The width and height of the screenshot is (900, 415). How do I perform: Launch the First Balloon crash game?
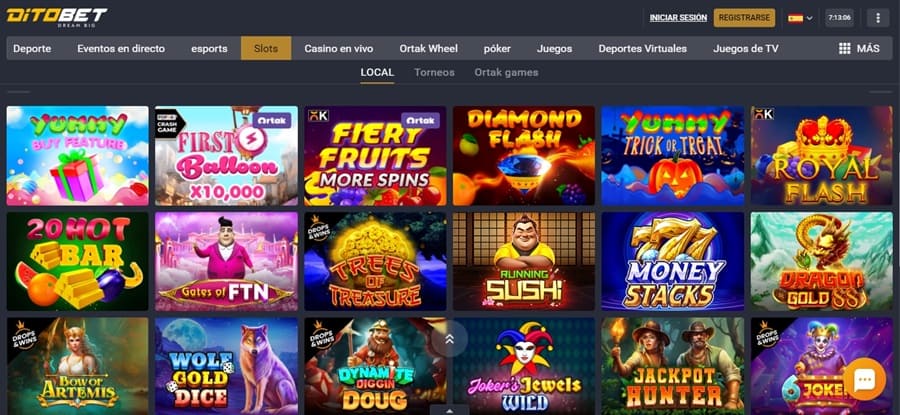tap(226, 156)
